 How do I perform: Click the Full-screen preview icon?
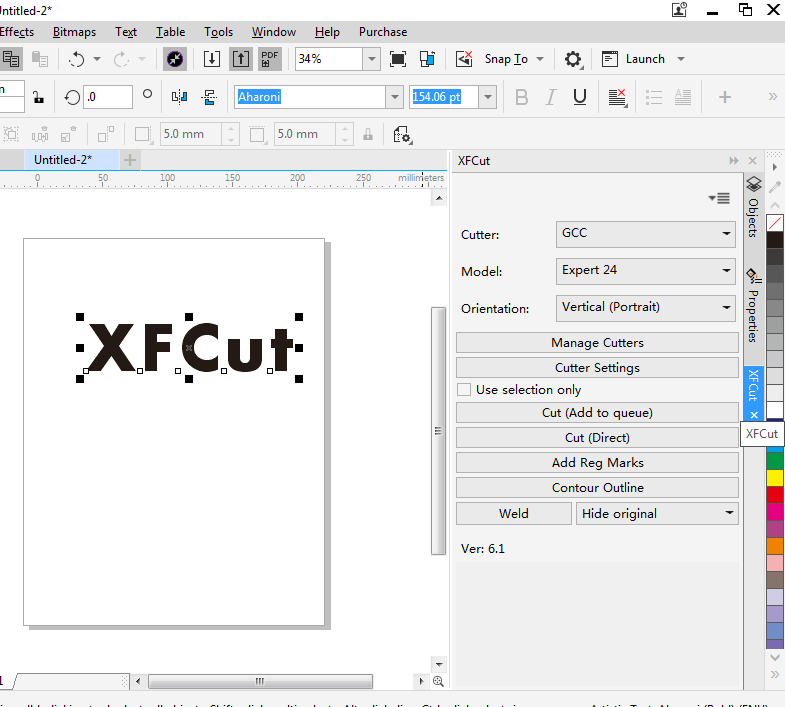coord(398,59)
